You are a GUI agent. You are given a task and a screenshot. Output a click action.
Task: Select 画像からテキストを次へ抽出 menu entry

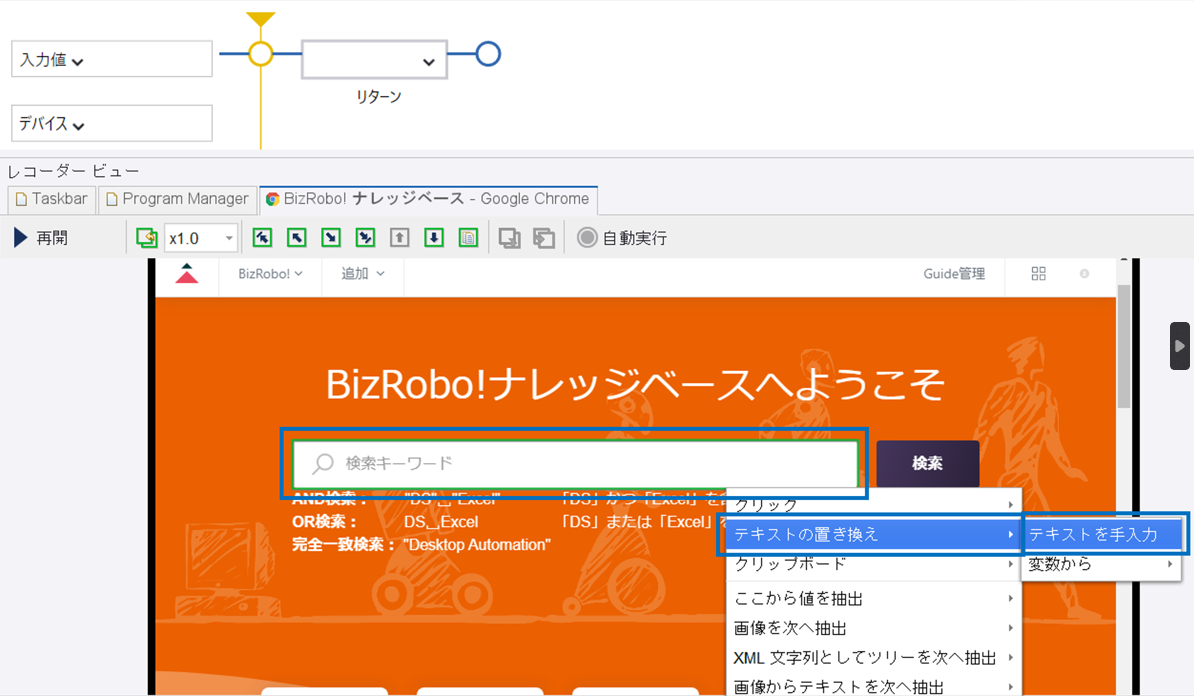[x=873, y=687]
